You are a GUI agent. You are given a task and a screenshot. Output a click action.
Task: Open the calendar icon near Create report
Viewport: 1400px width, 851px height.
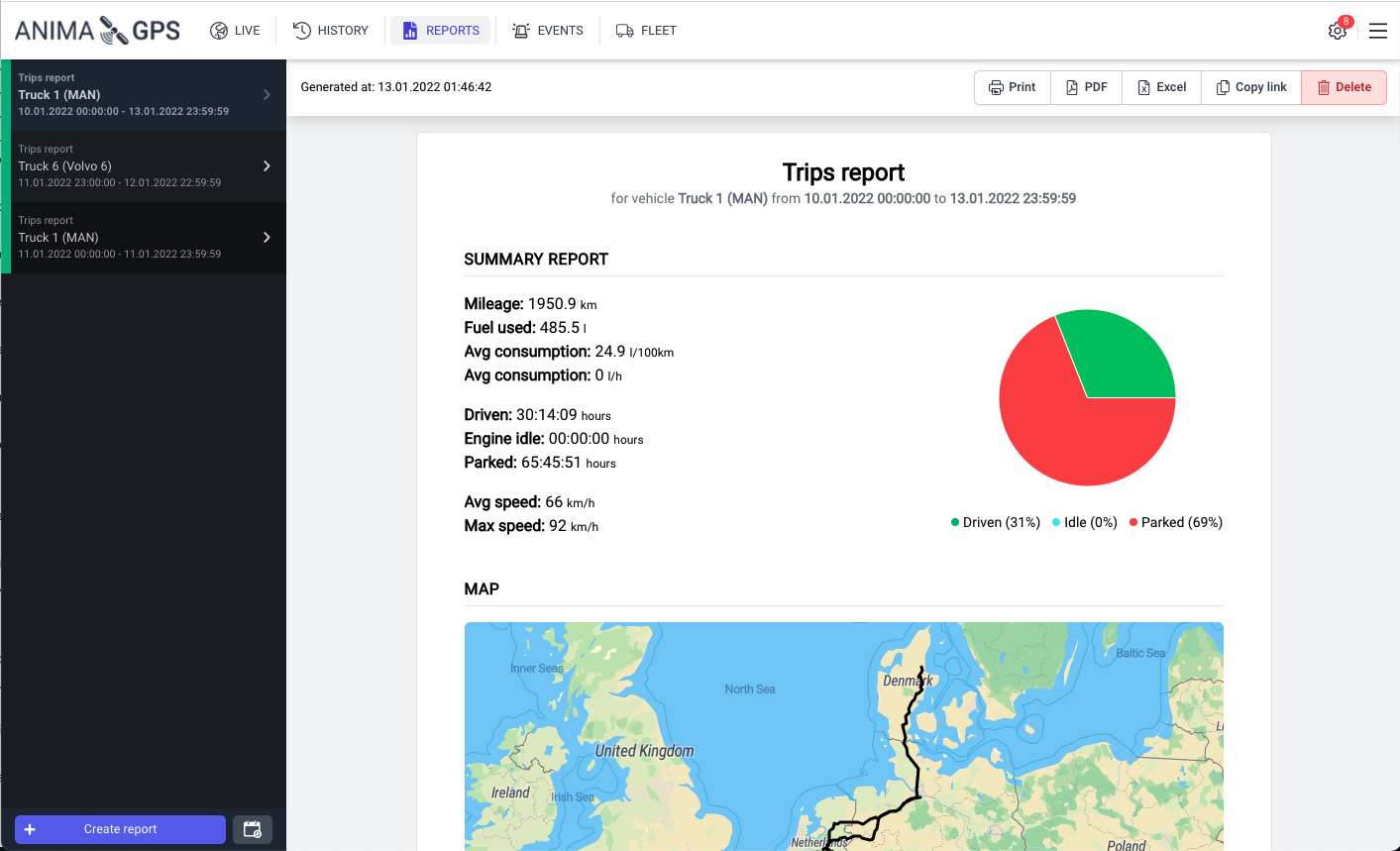coord(252,829)
